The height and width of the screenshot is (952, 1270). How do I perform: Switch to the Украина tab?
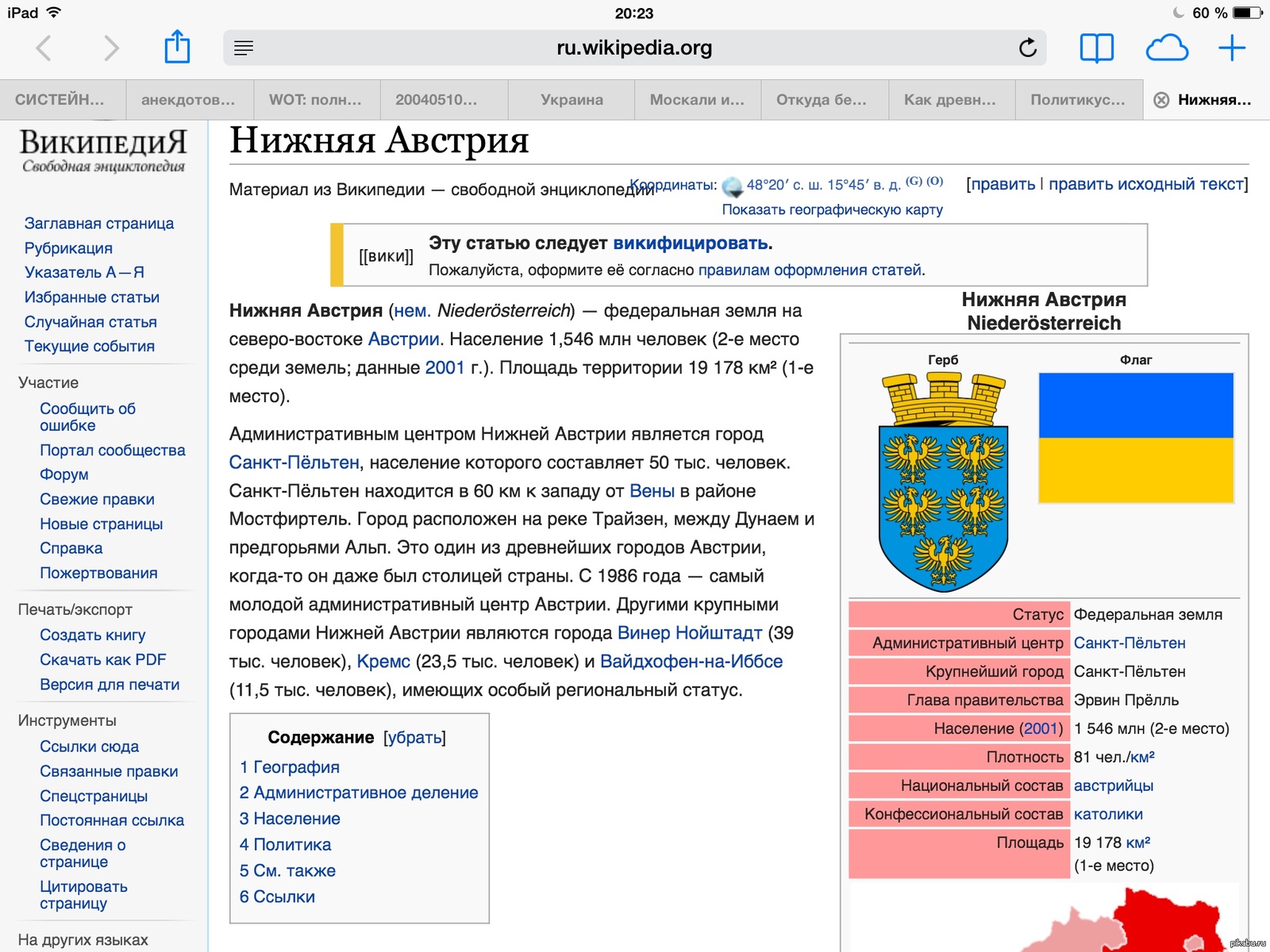(571, 100)
